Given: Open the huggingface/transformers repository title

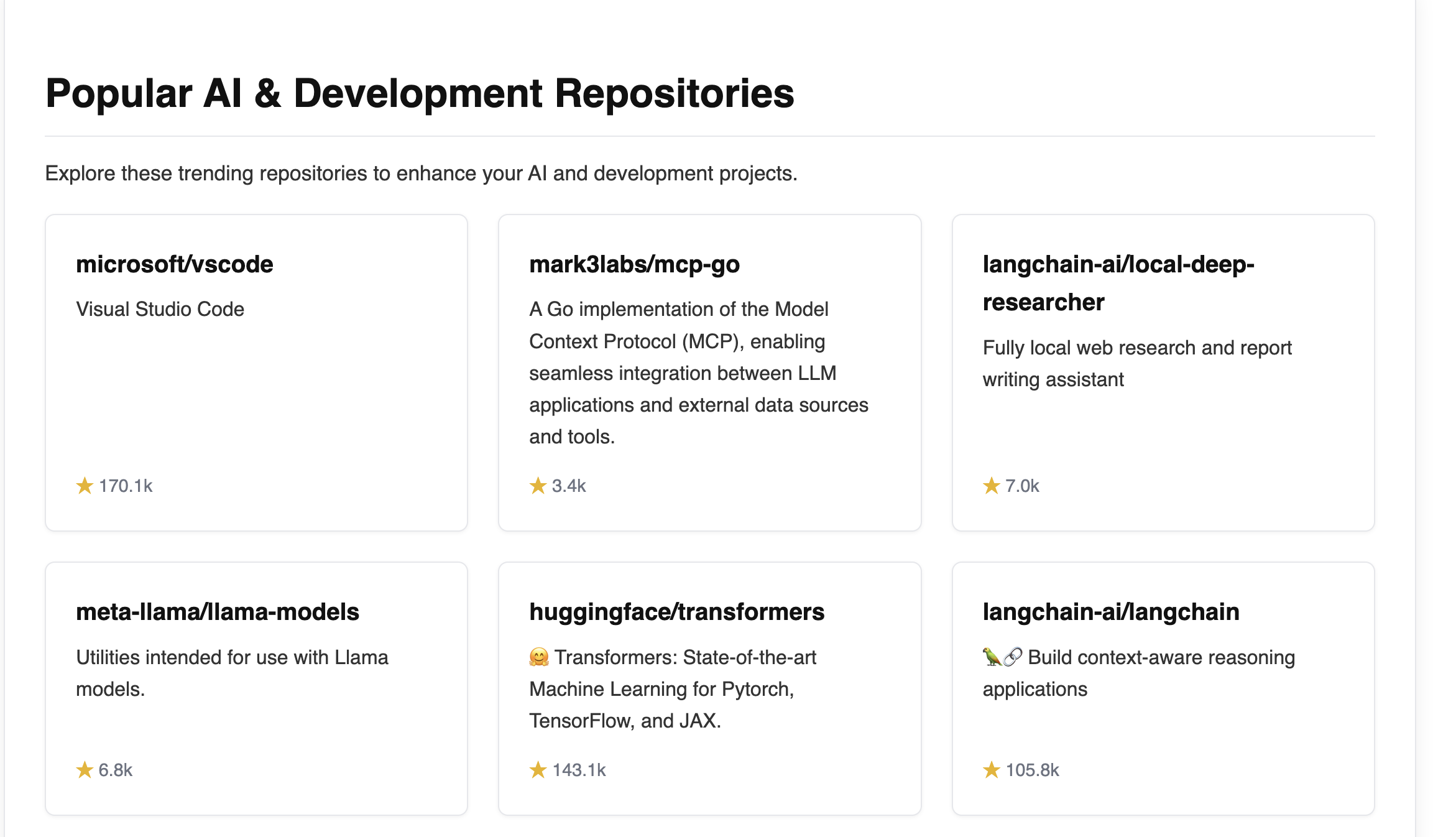Looking at the screenshot, I should pyautogui.click(x=676, y=612).
